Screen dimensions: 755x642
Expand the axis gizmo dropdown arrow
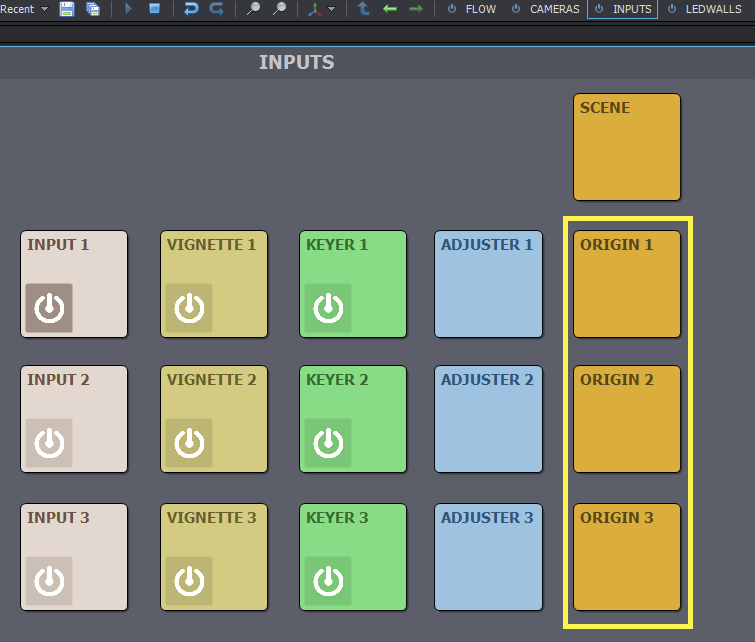pyautogui.click(x=331, y=9)
